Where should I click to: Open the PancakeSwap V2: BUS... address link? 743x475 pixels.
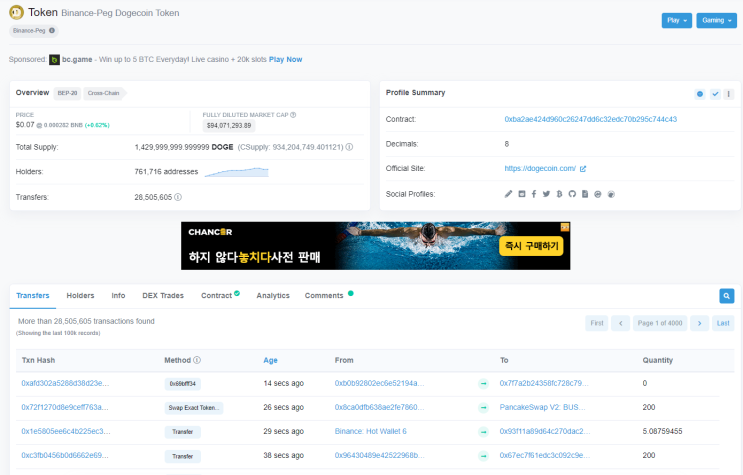(543, 408)
